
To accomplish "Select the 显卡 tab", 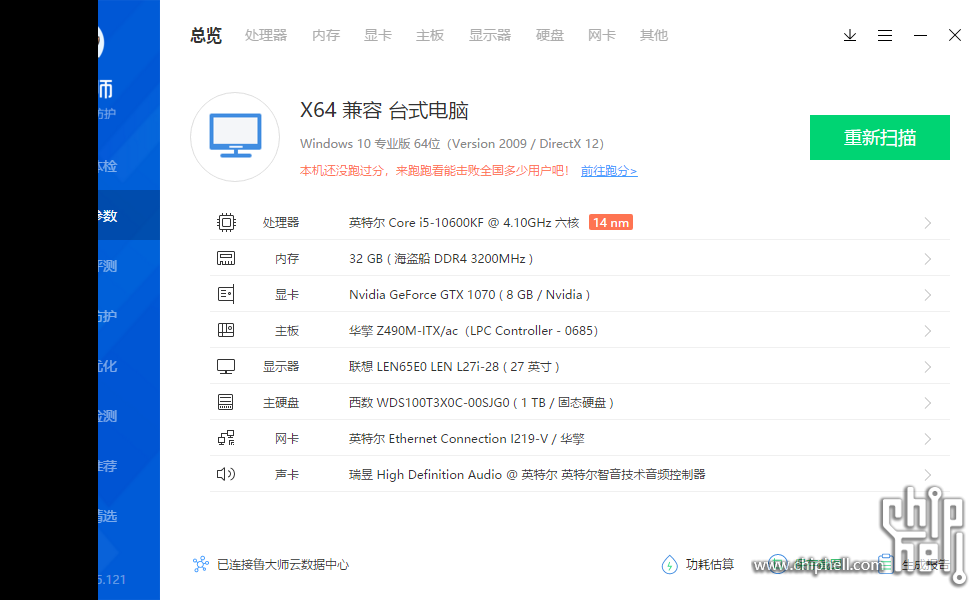I will click(378, 36).
